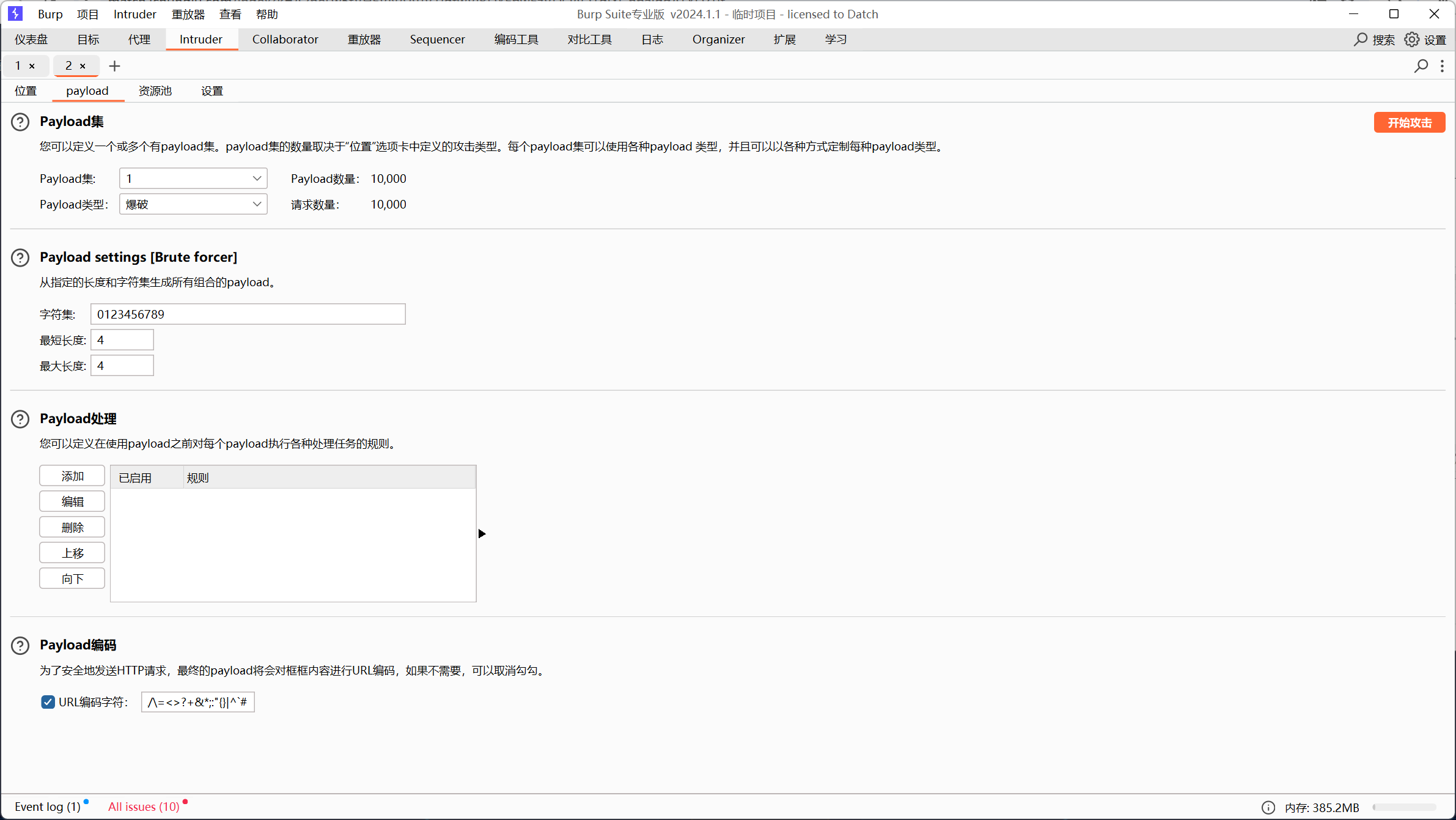
Task: Click the 向下 button
Action: [x=72, y=578]
